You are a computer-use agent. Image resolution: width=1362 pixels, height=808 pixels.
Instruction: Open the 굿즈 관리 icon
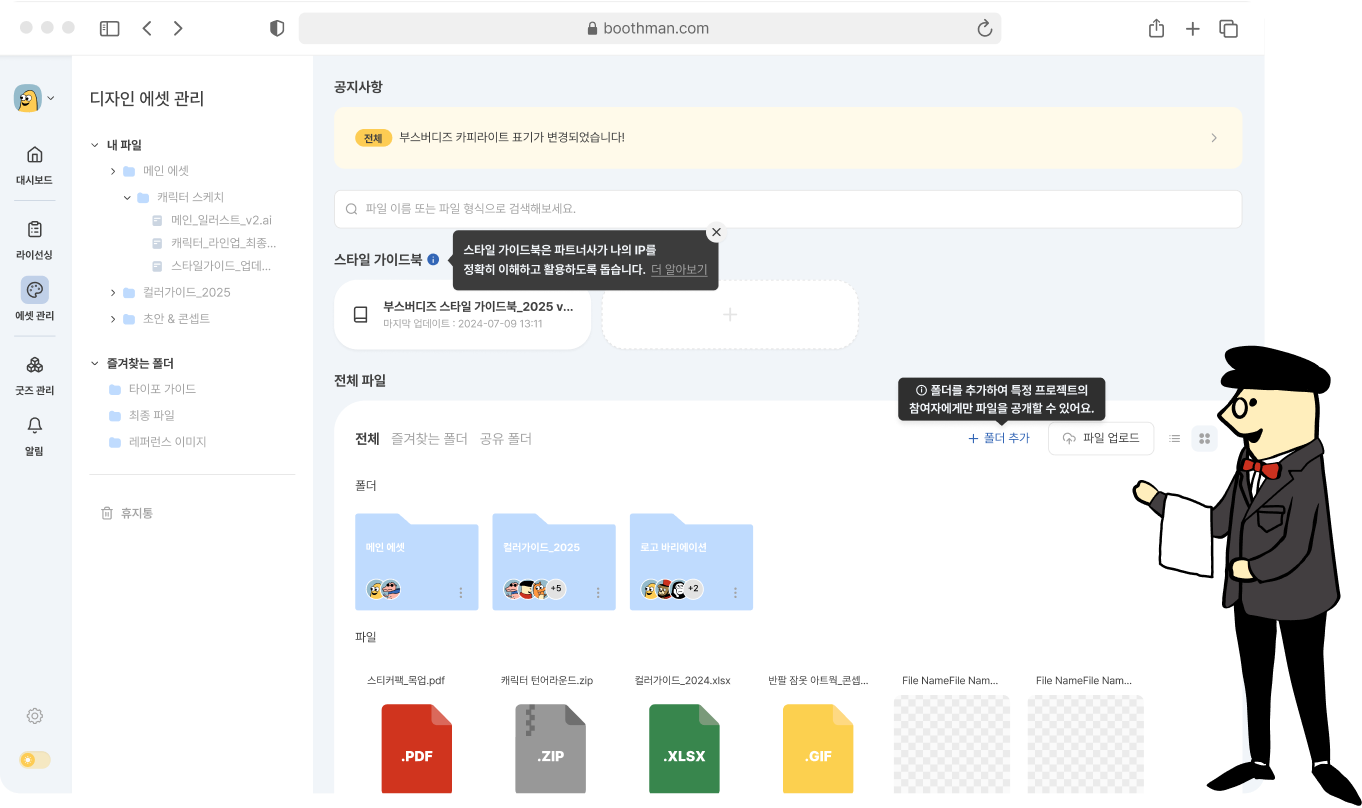[x=34, y=365]
